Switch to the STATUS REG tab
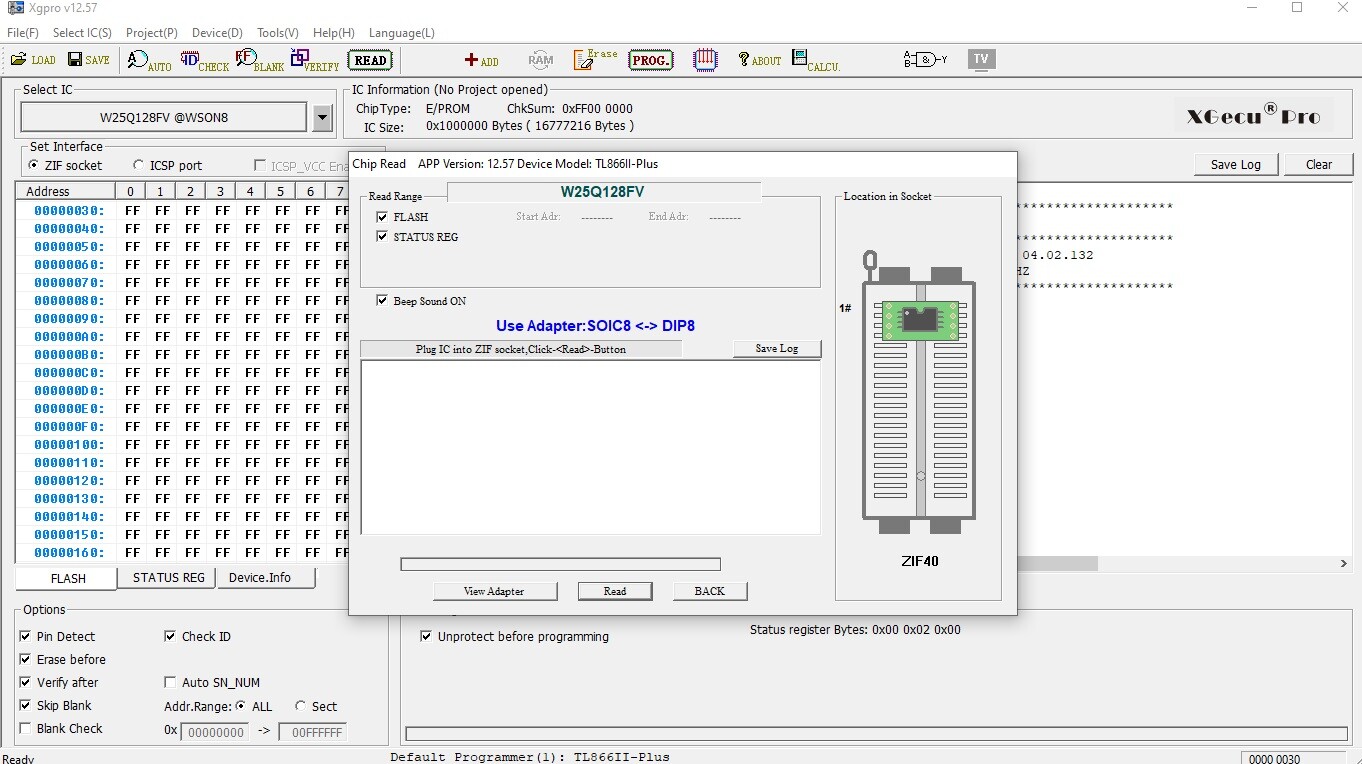The width and height of the screenshot is (1362, 764). (x=168, y=578)
